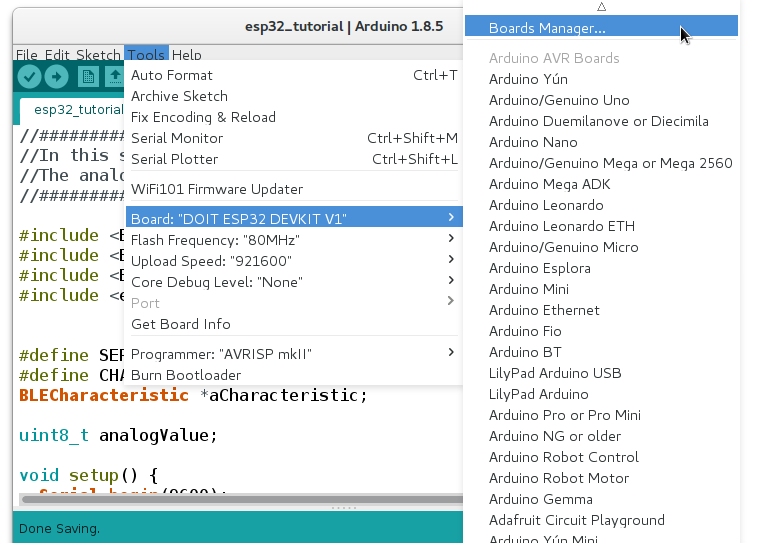Click 'uint8_t analogValue;' code line
This screenshot has width=762, height=543.
[118, 435]
